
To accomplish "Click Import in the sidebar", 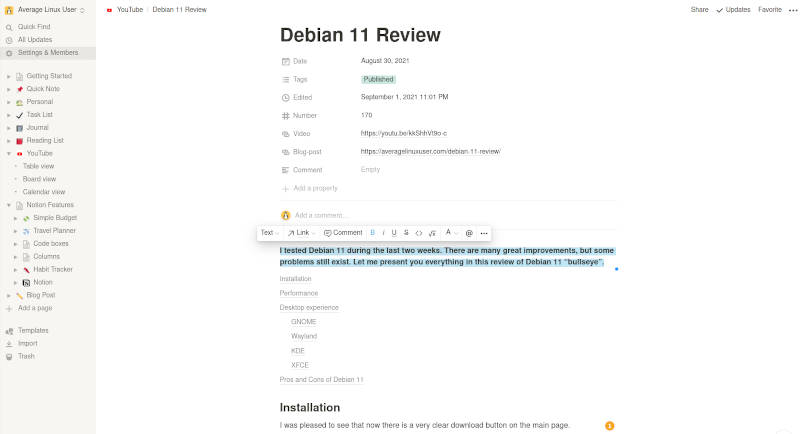I will point(28,343).
